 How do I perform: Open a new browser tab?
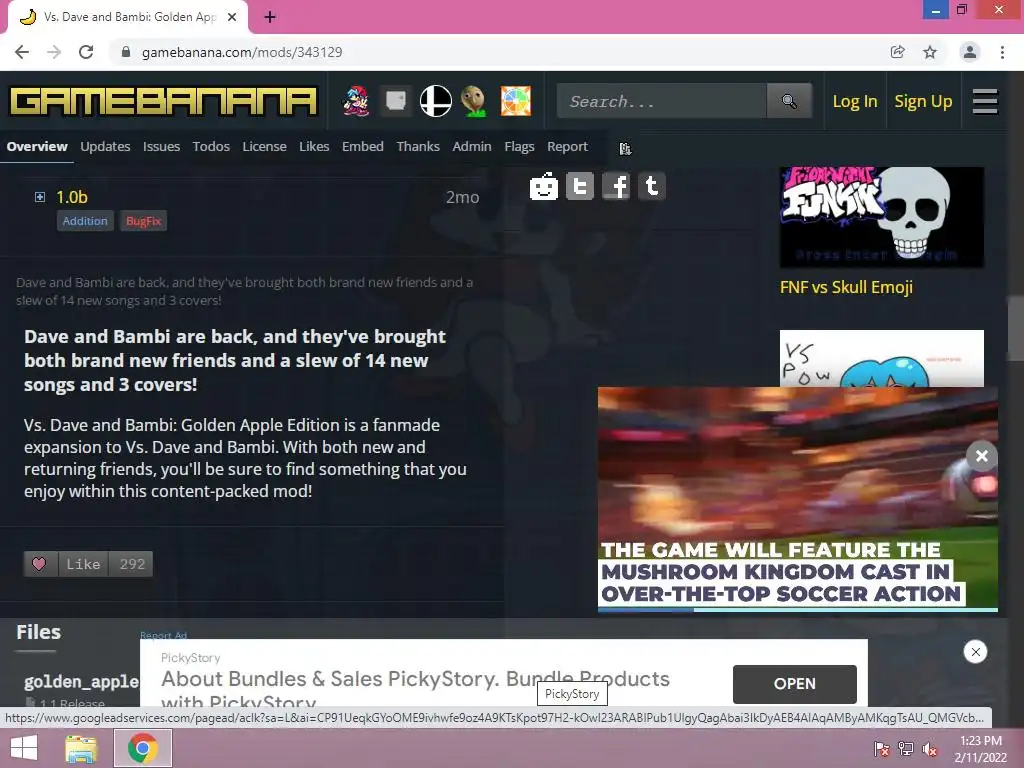(270, 17)
